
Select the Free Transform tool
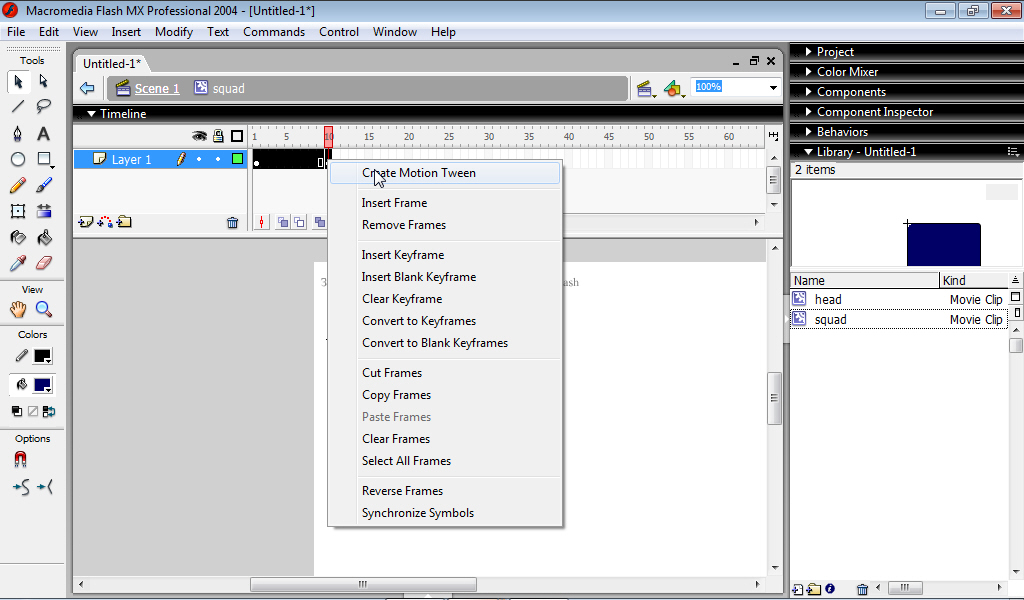[x=18, y=211]
